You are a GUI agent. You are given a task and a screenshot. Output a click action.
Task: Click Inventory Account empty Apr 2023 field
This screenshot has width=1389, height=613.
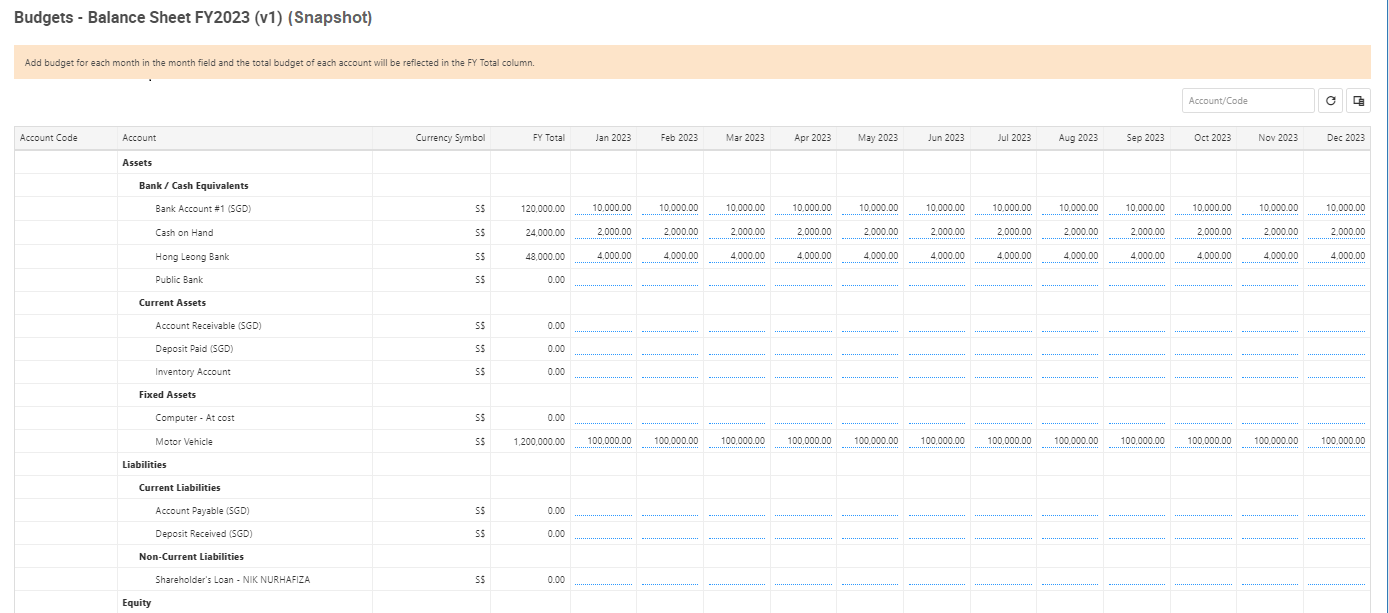click(x=803, y=371)
